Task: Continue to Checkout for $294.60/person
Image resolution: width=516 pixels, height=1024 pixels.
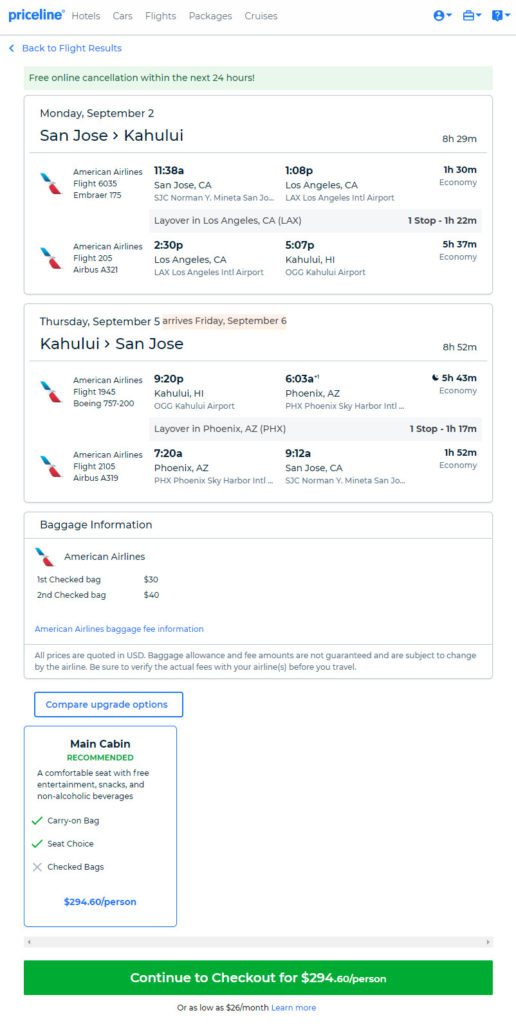Action: [x=258, y=978]
